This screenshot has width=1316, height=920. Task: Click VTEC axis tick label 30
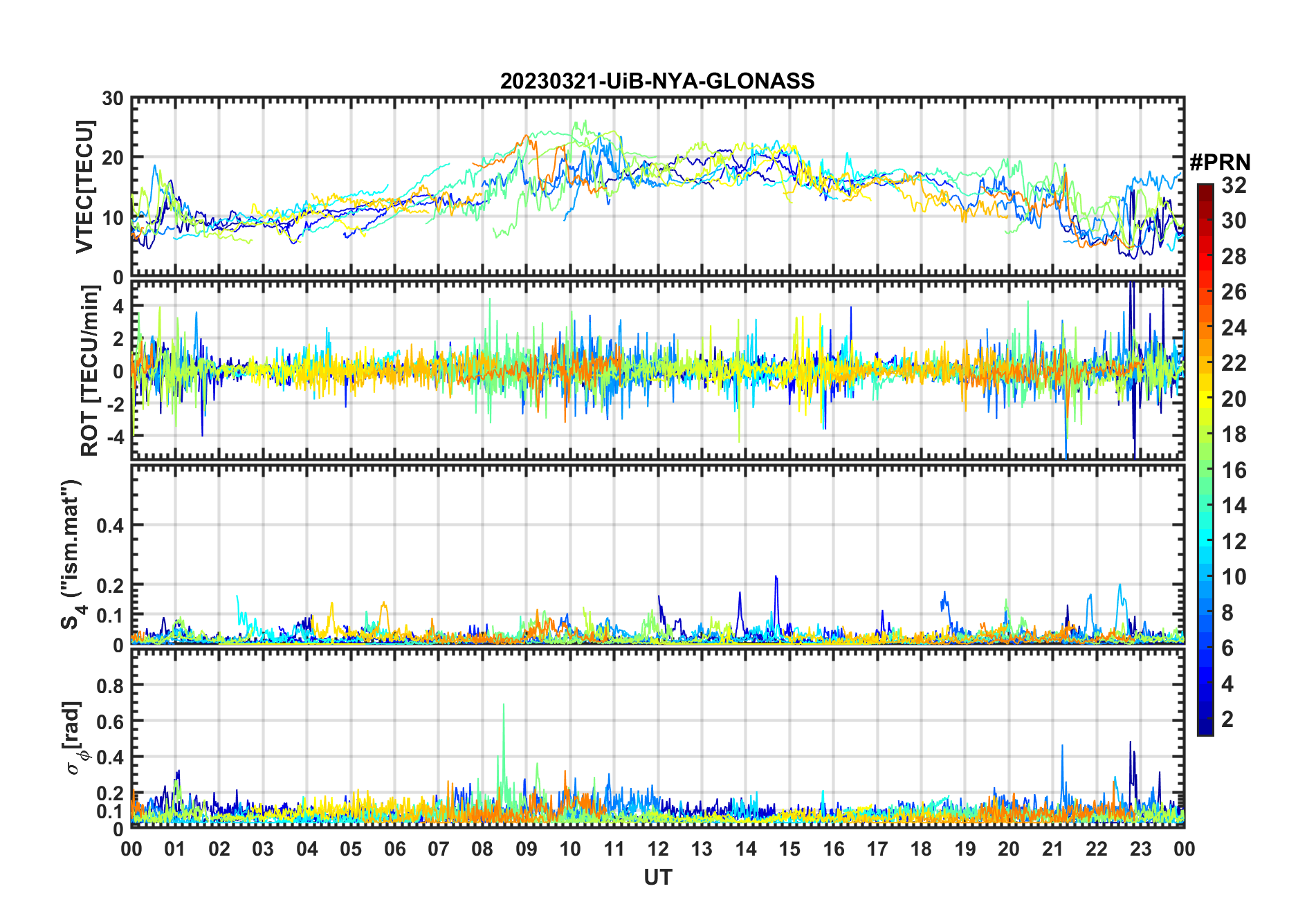(113, 99)
